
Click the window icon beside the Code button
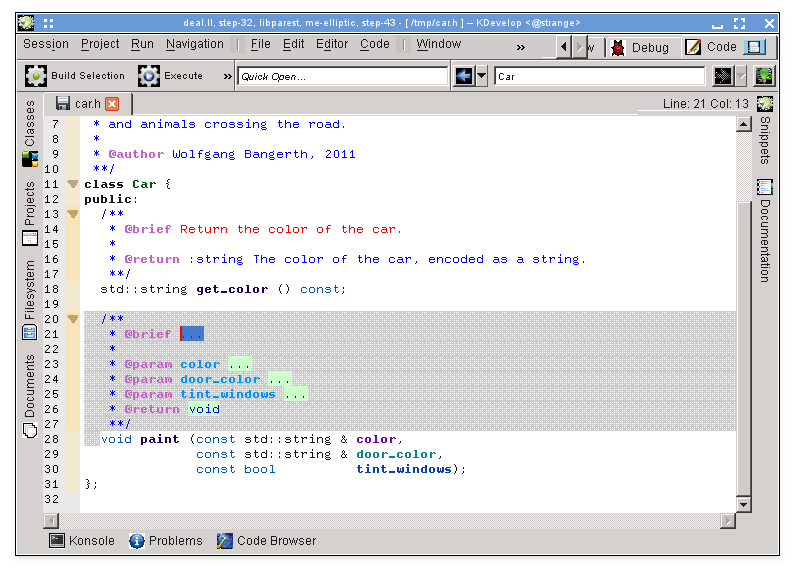(754, 47)
